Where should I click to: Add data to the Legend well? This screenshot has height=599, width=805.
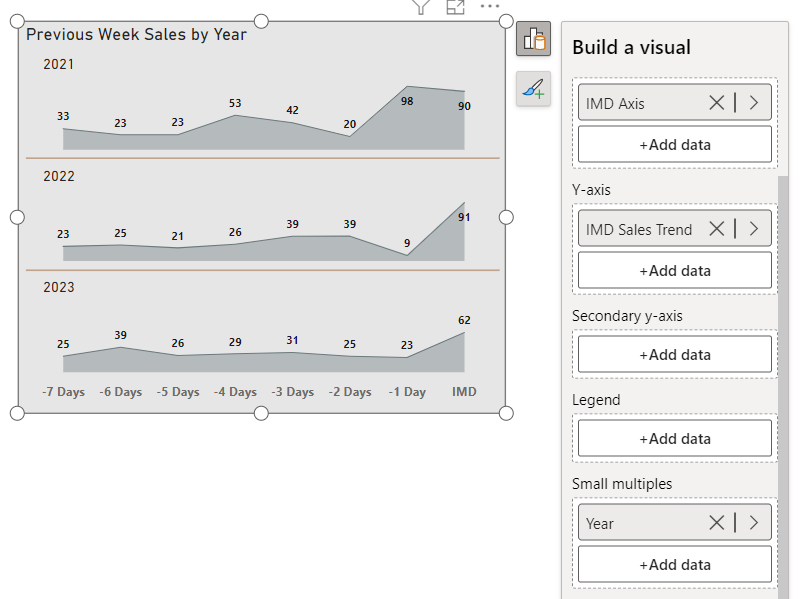point(675,438)
